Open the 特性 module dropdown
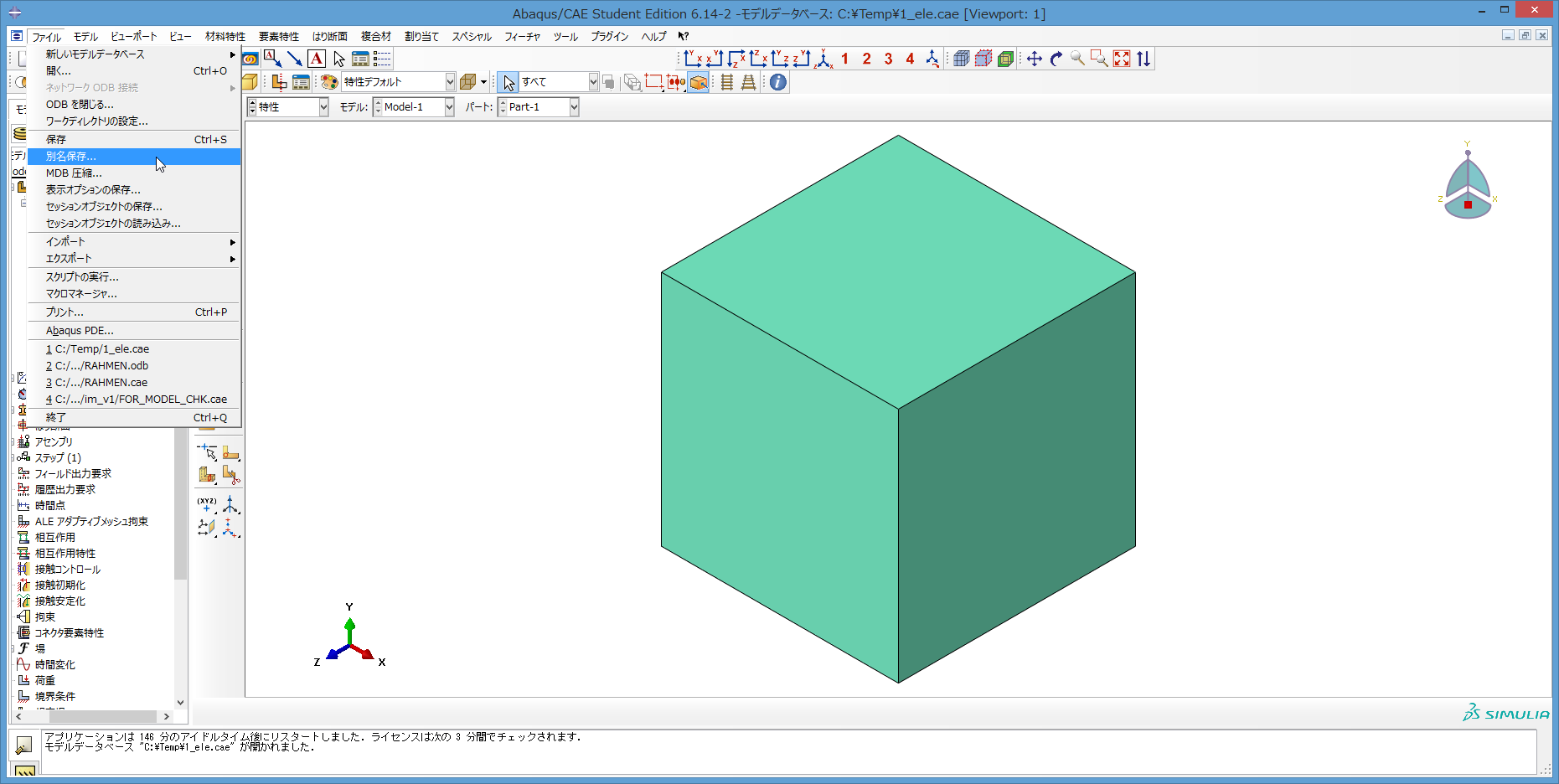Screen dimensions: 1559x784 click(x=323, y=107)
